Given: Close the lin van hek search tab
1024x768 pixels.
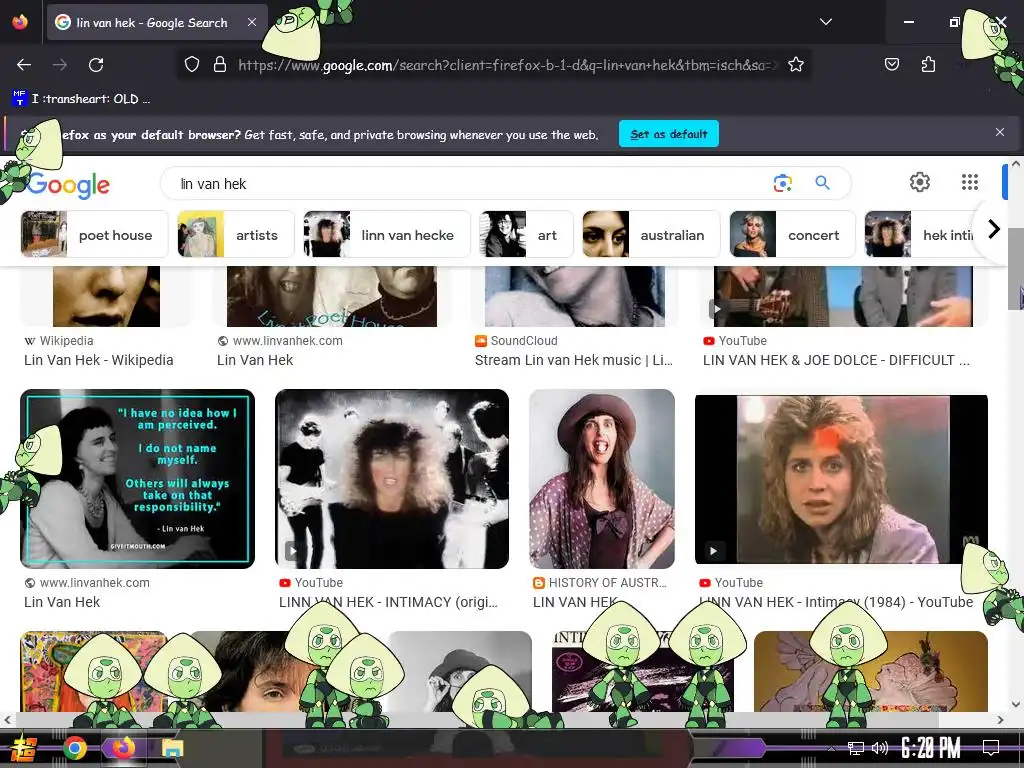Looking at the screenshot, I should (252, 22).
